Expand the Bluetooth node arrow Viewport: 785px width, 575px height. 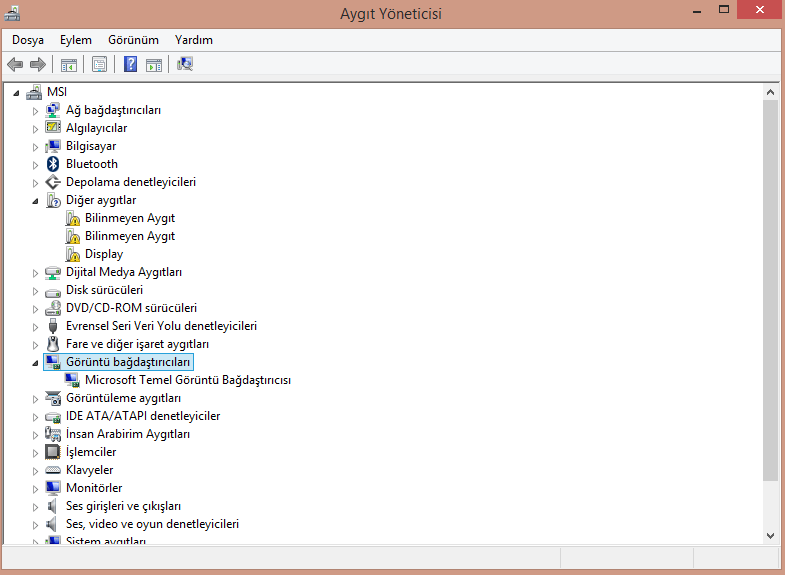pyautogui.click(x=35, y=165)
